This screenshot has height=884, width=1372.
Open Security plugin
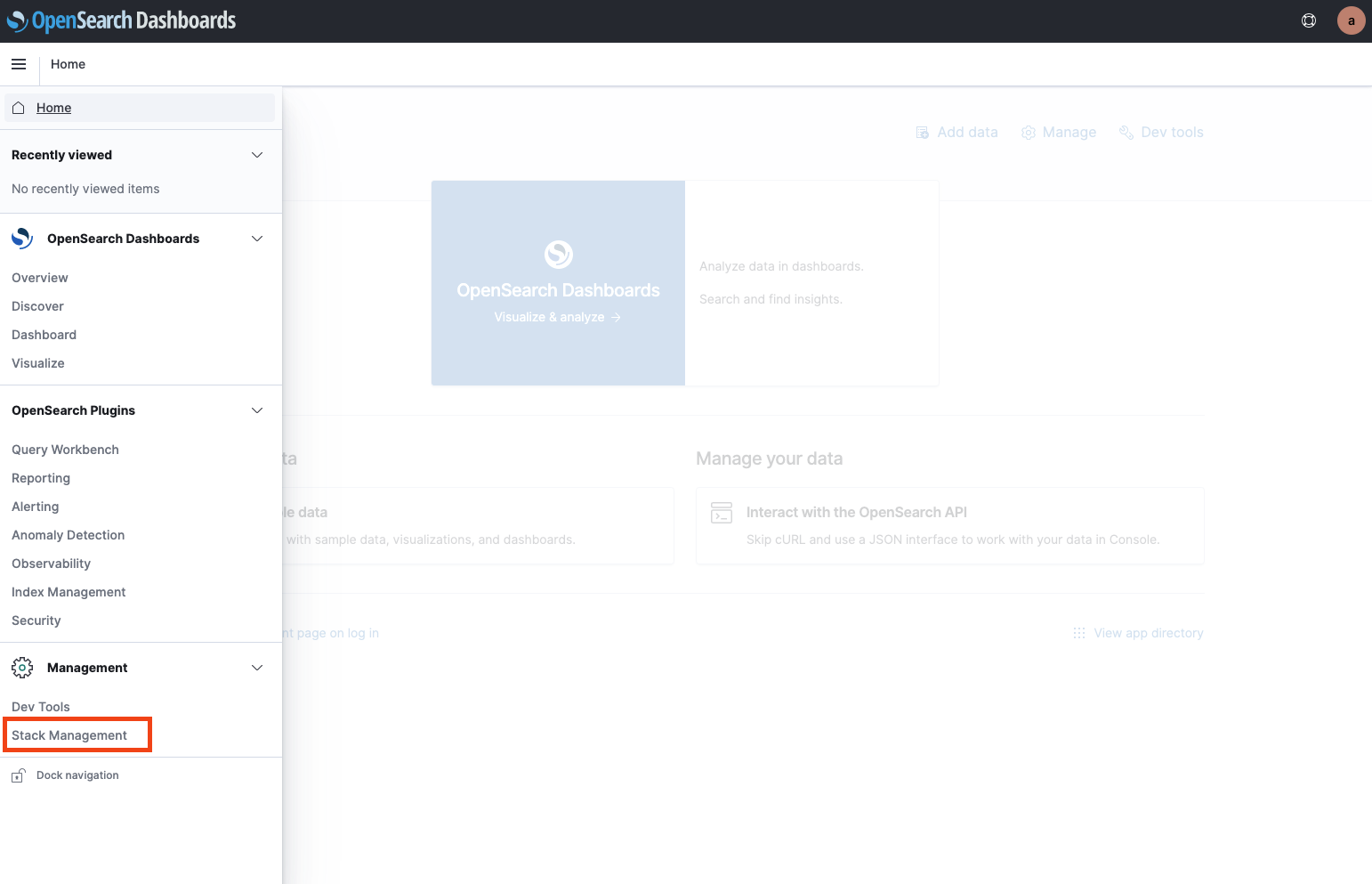[x=36, y=620]
